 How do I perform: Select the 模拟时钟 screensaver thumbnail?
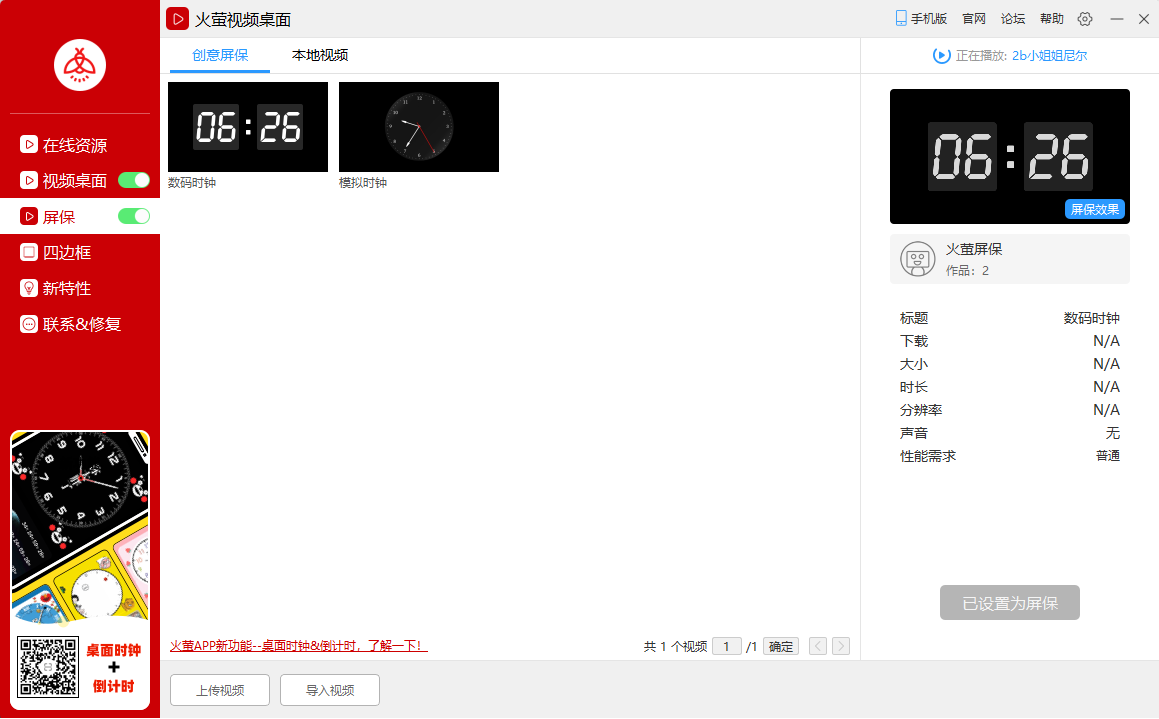[x=418, y=127]
